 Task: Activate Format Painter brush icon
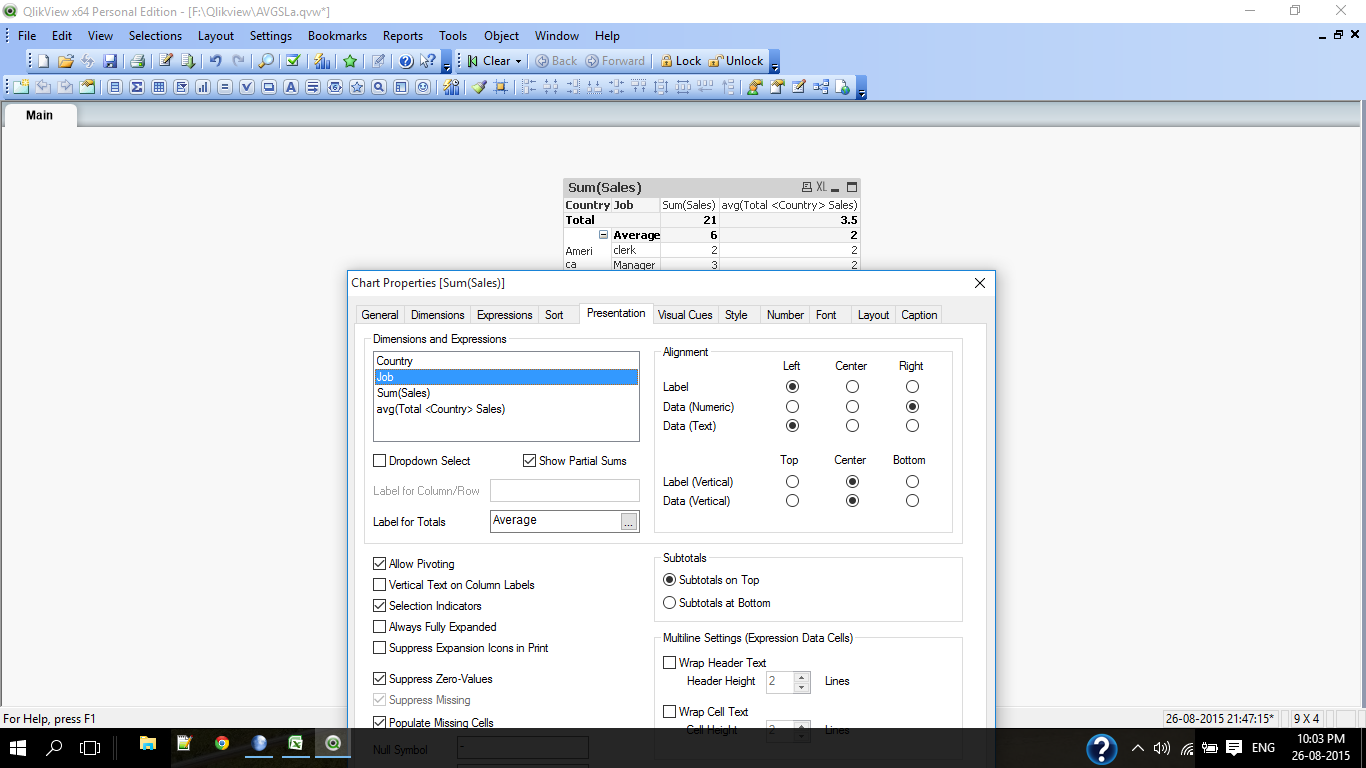click(479, 87)
